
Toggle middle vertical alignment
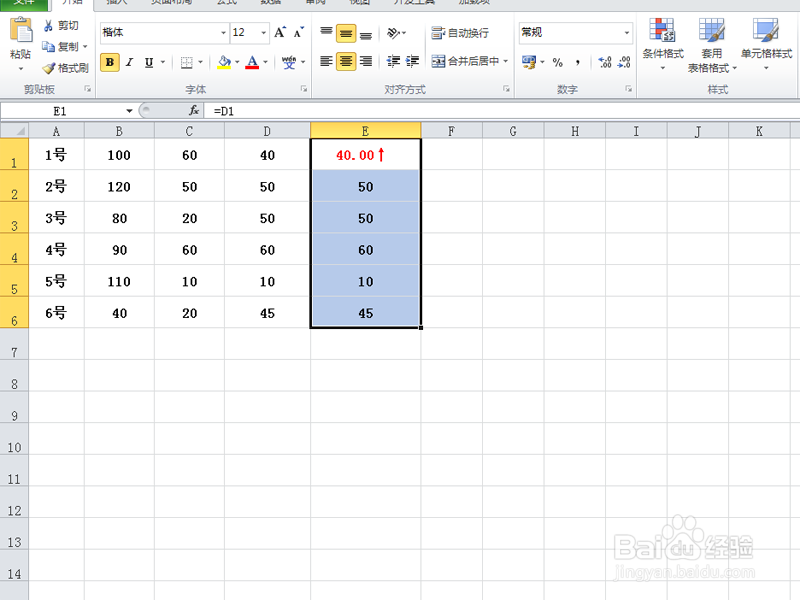pyautogui.click(x=346, y=34)
